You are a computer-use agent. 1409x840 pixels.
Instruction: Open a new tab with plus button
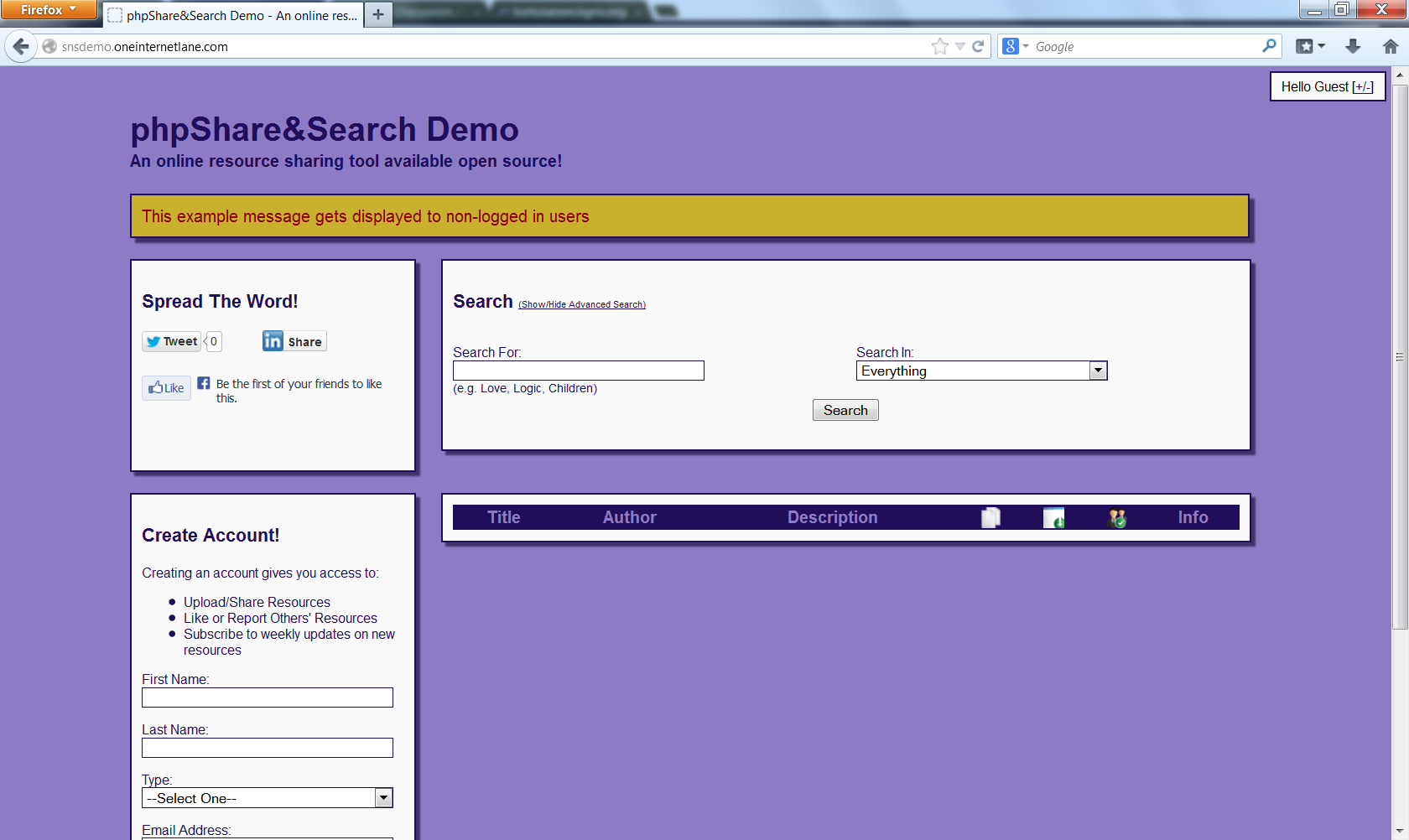point(378,15)
